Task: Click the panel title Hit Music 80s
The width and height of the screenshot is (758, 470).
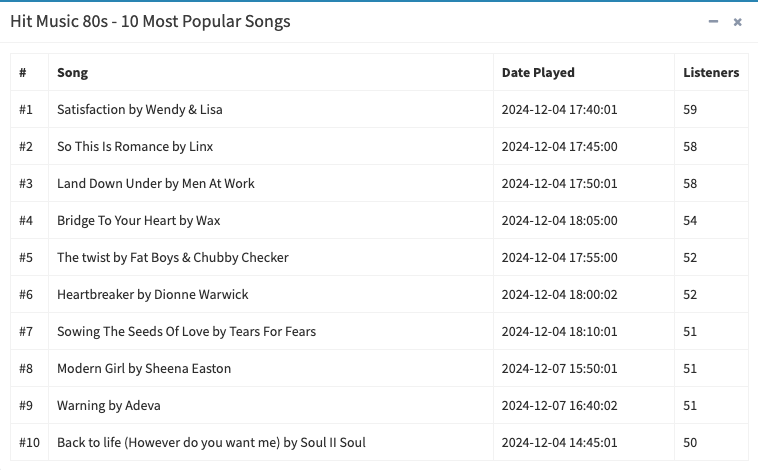Action: pyautogui.click(x=150, y=22)
